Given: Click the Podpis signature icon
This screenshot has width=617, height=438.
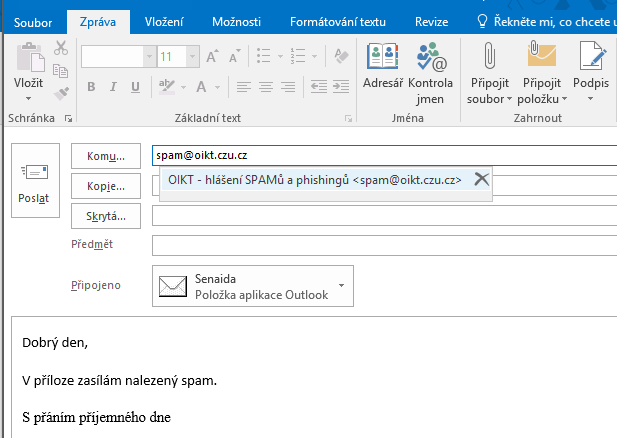Looking at the screenshot, I should coord(593,55).
